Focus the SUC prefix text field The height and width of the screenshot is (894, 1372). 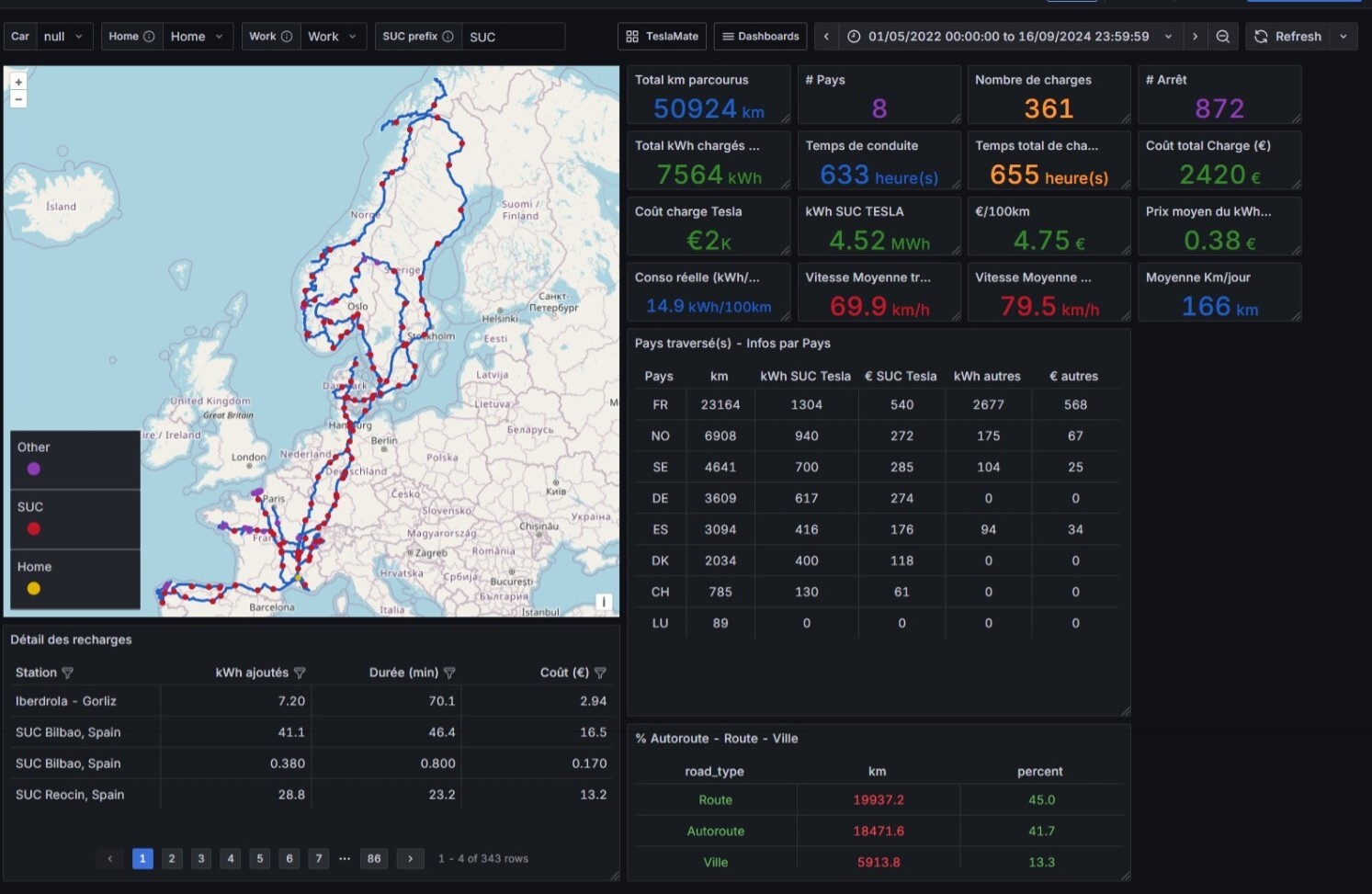click(x=513, y=37)
